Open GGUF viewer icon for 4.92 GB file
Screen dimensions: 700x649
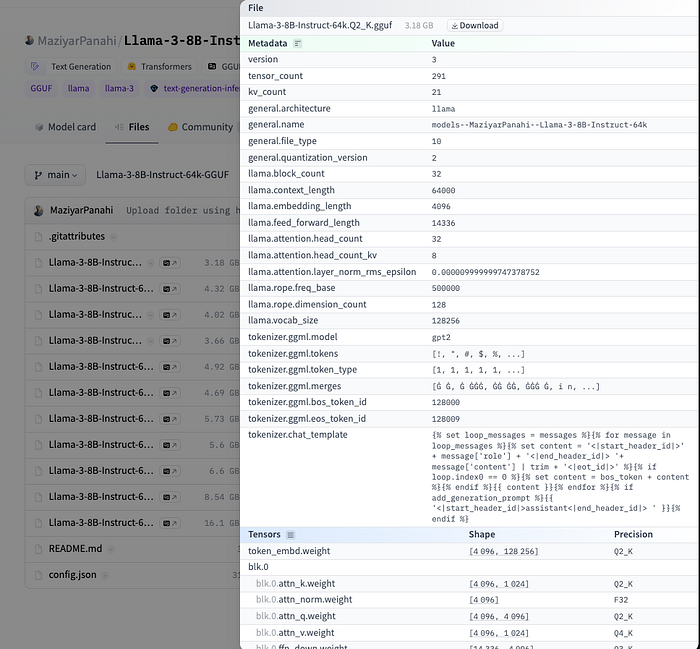pos(170,367)
